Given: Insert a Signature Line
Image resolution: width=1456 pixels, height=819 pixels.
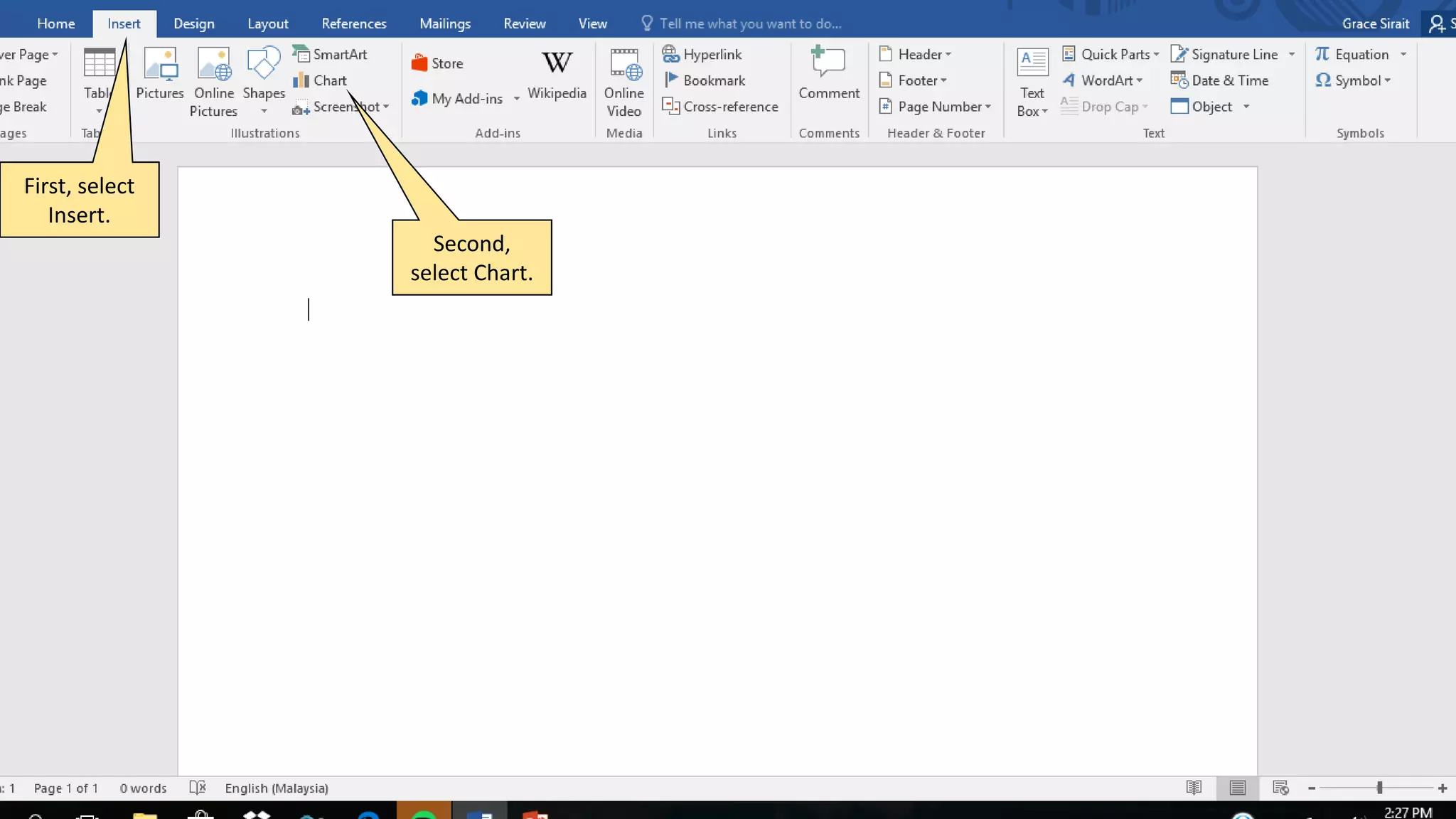Looking at the screenshot, I should [x=1224, y=54].
